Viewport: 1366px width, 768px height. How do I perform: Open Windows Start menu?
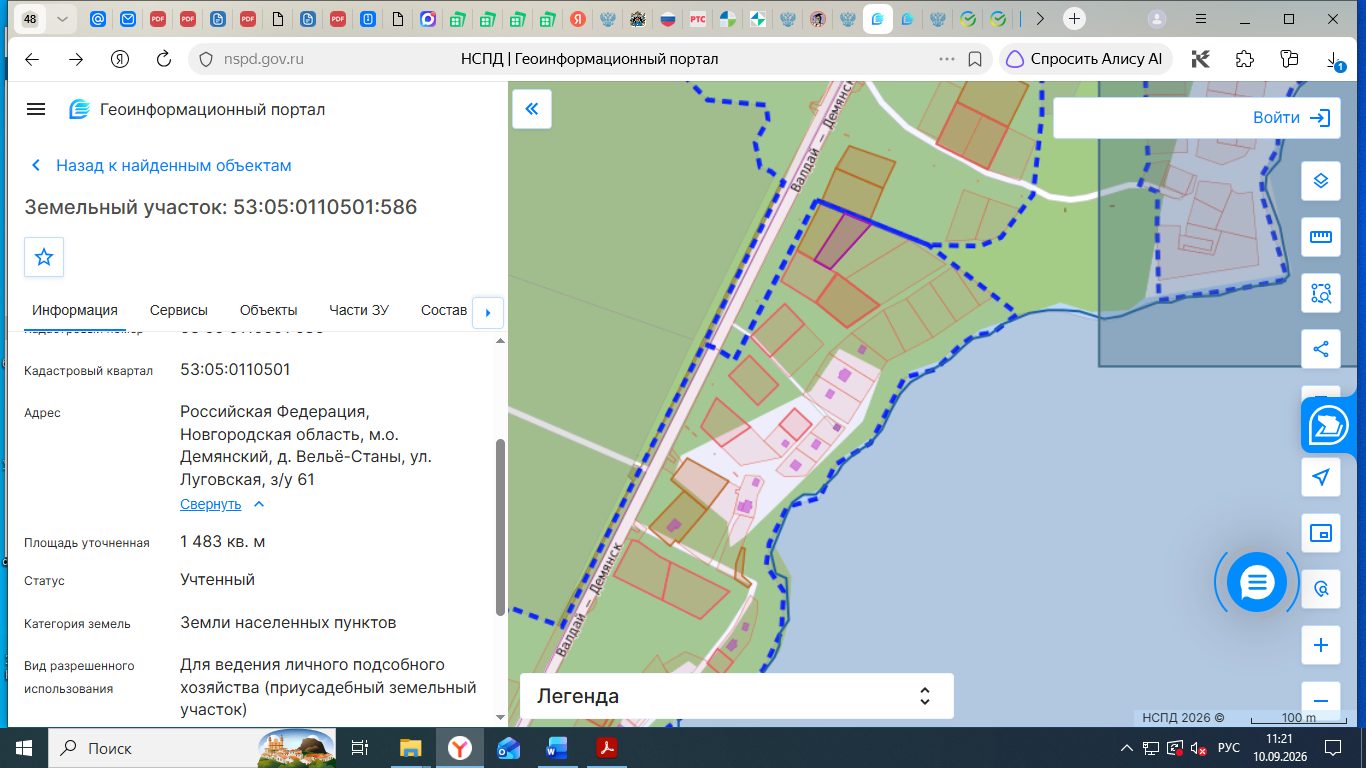(x=23, y=748)
